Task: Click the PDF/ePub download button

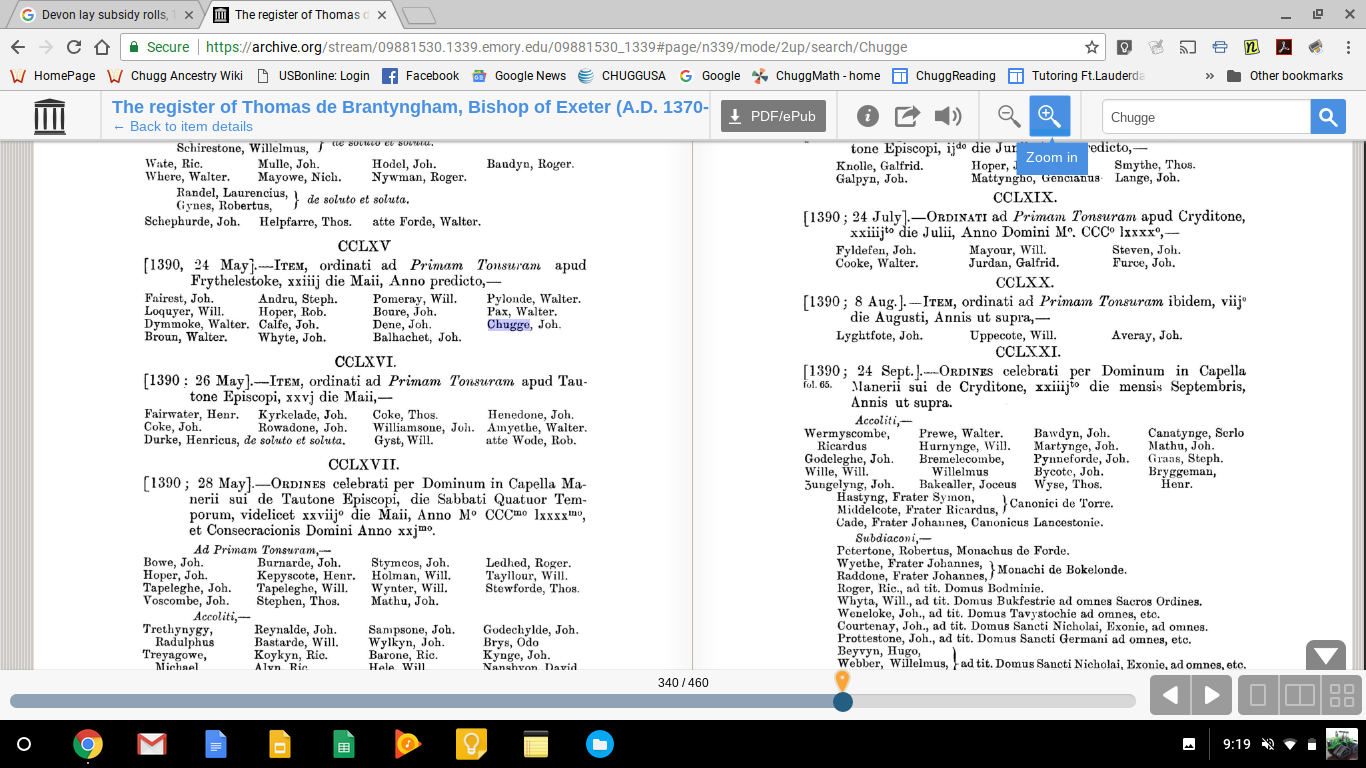Action: point(773,116)
